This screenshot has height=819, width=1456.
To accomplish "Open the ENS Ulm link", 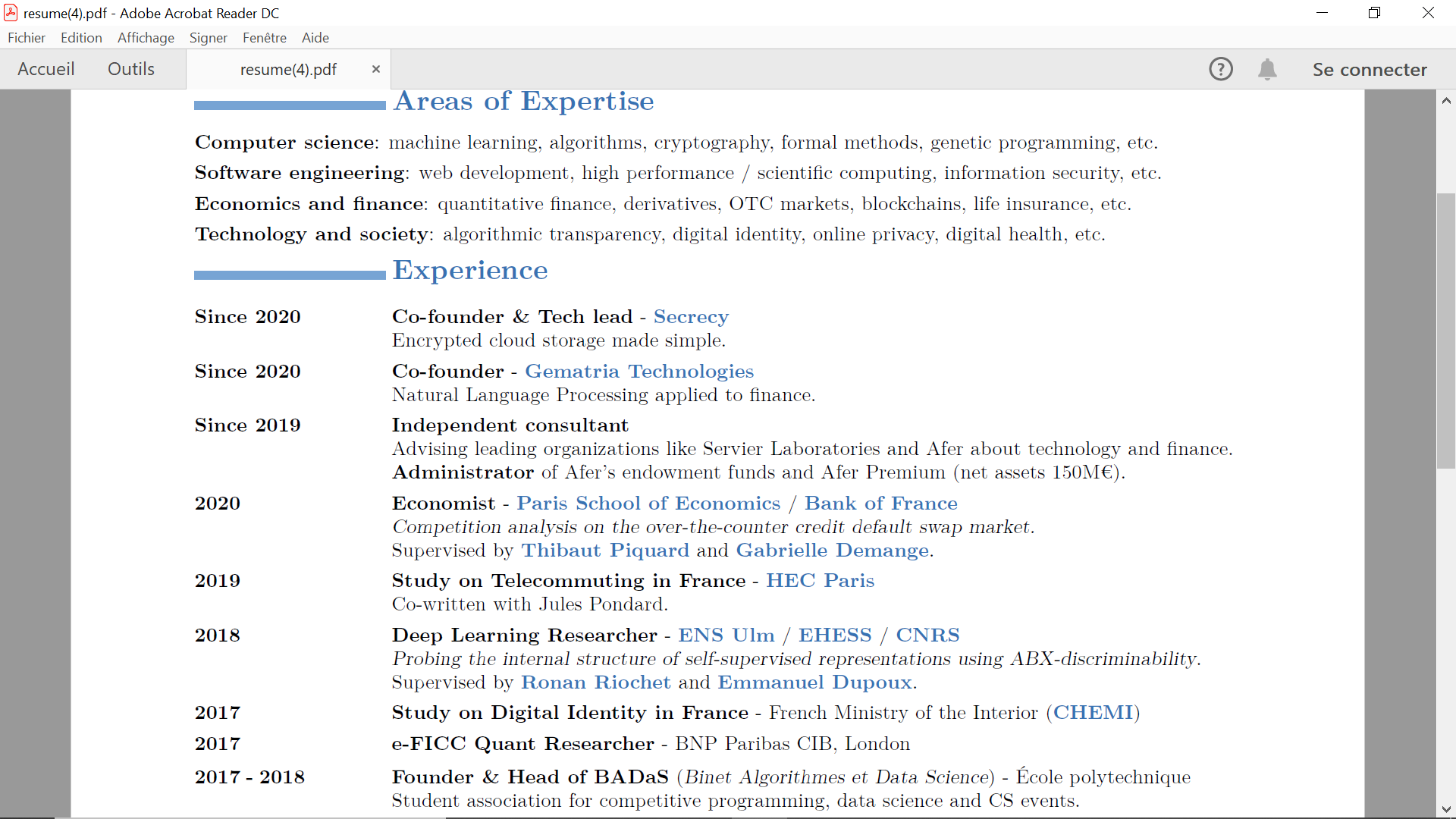I will tap(726, 635).
